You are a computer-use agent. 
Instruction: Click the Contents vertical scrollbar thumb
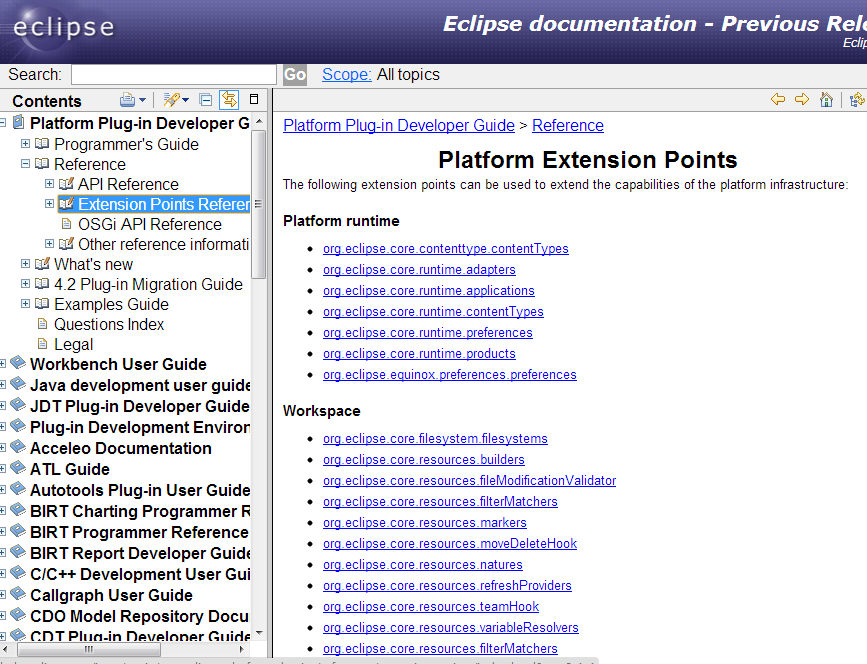258,204
